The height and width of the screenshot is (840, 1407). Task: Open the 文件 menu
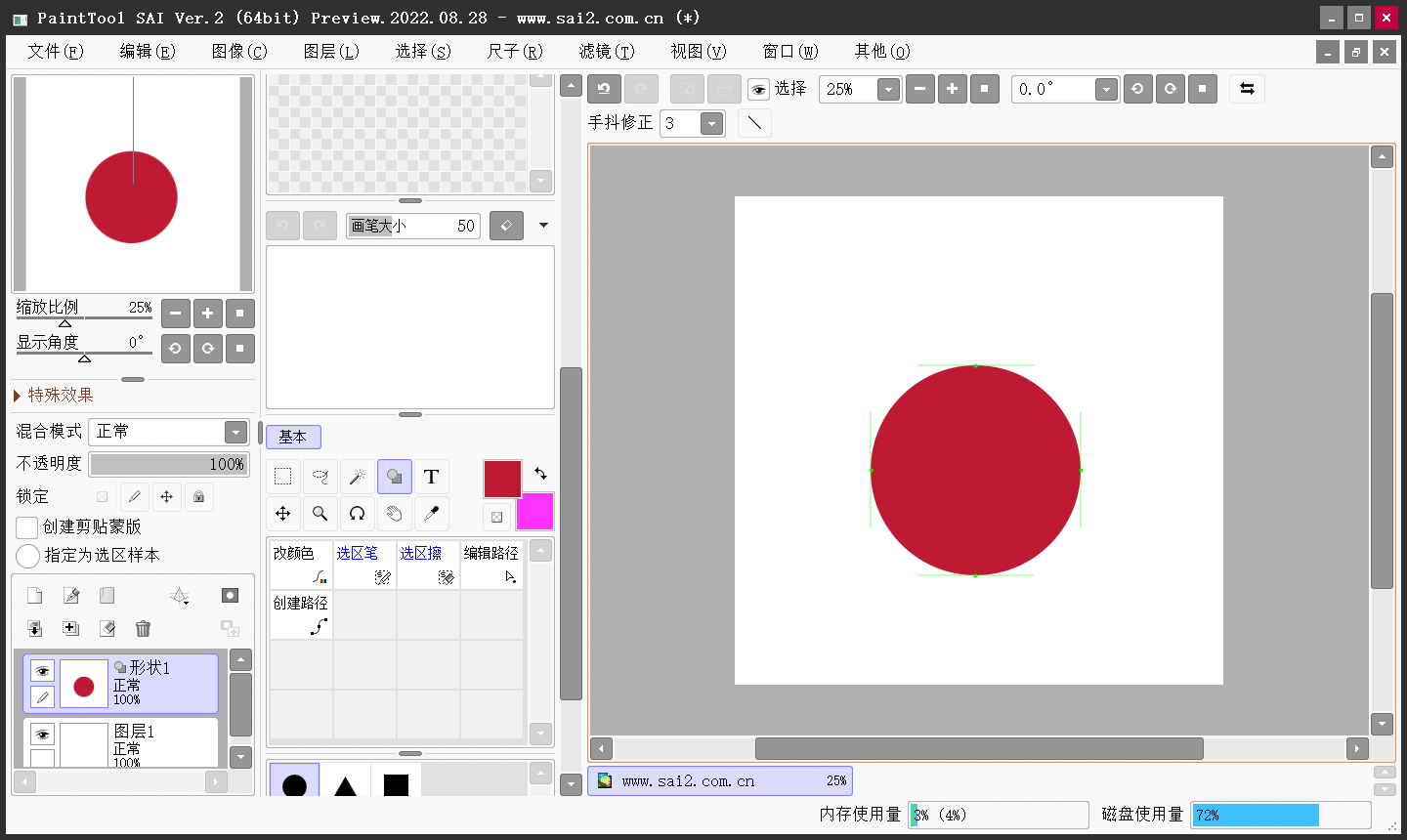(x=55, y=51)
